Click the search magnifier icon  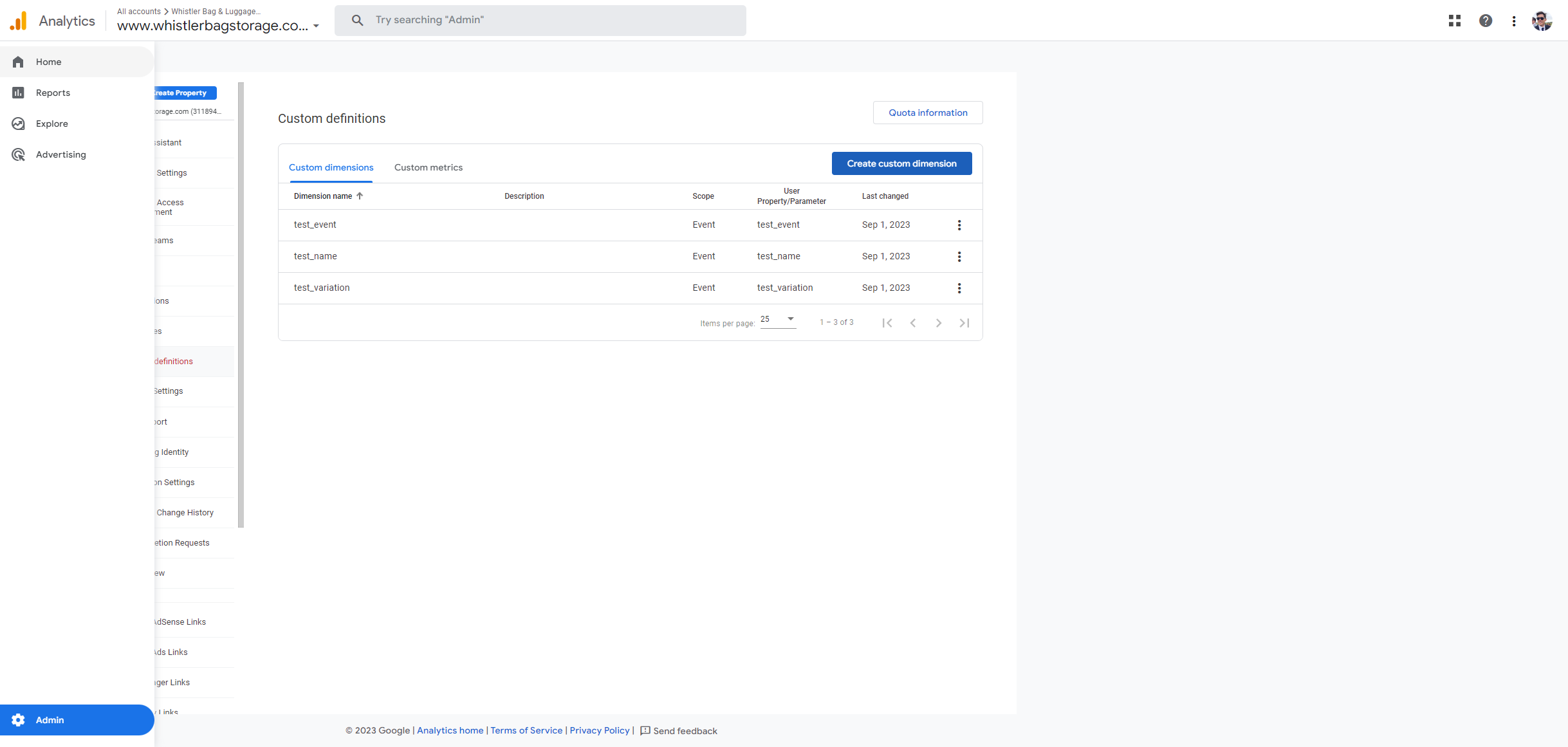coord(357,20)
